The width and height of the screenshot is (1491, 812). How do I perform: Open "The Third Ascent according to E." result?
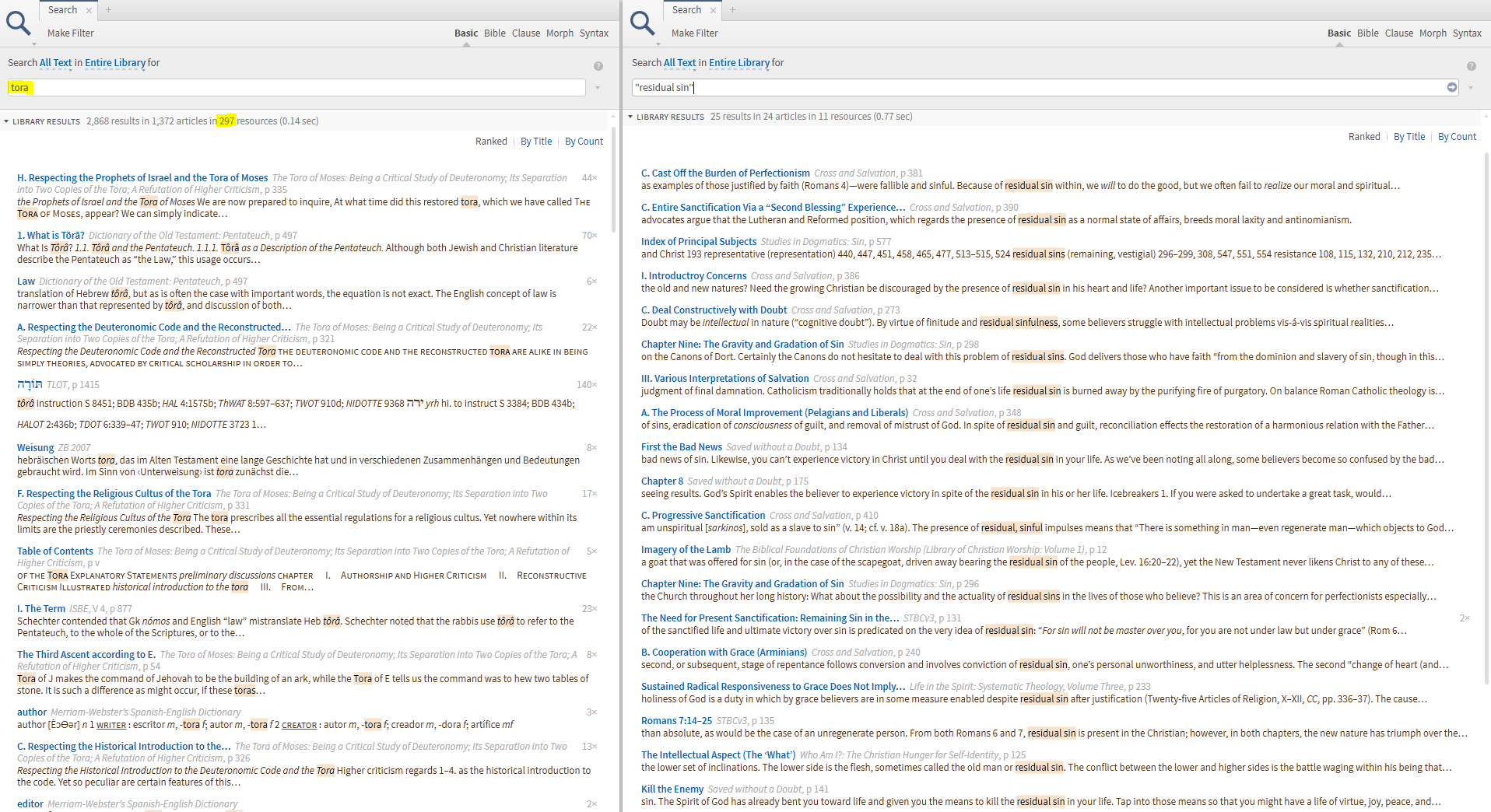coord(86,655)
